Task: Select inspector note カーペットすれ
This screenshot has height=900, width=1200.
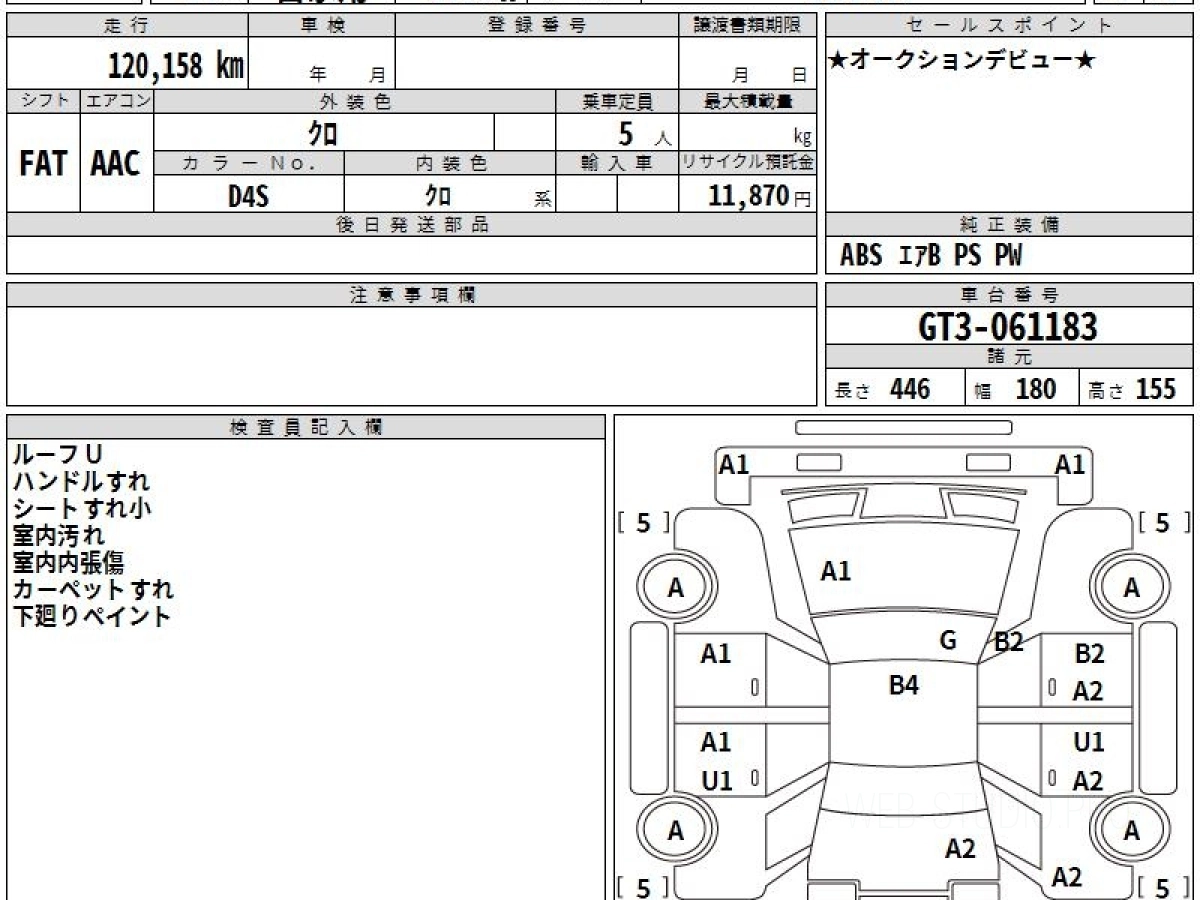Action: click(93, 589)
